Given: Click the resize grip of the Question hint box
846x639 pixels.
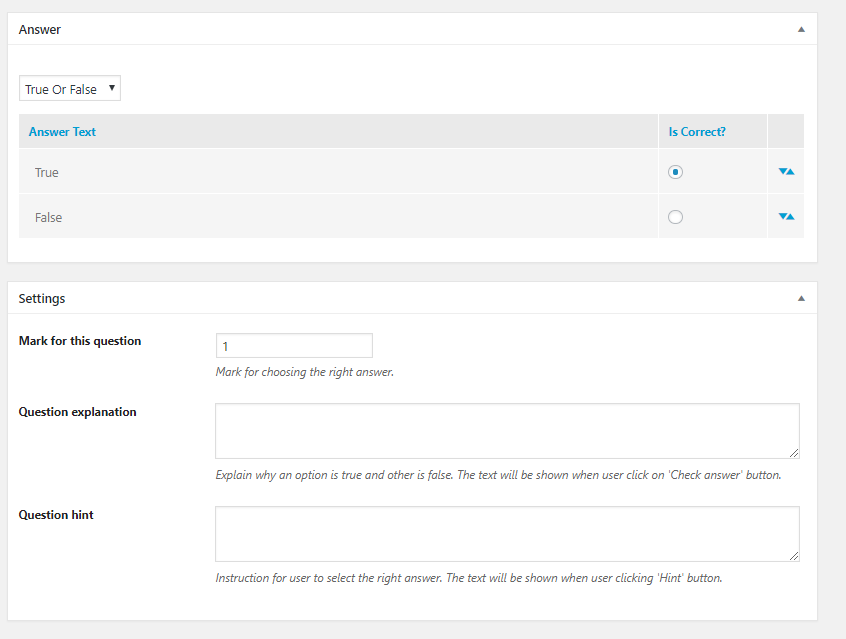Looking at the screenshot, I should point(794,555).
